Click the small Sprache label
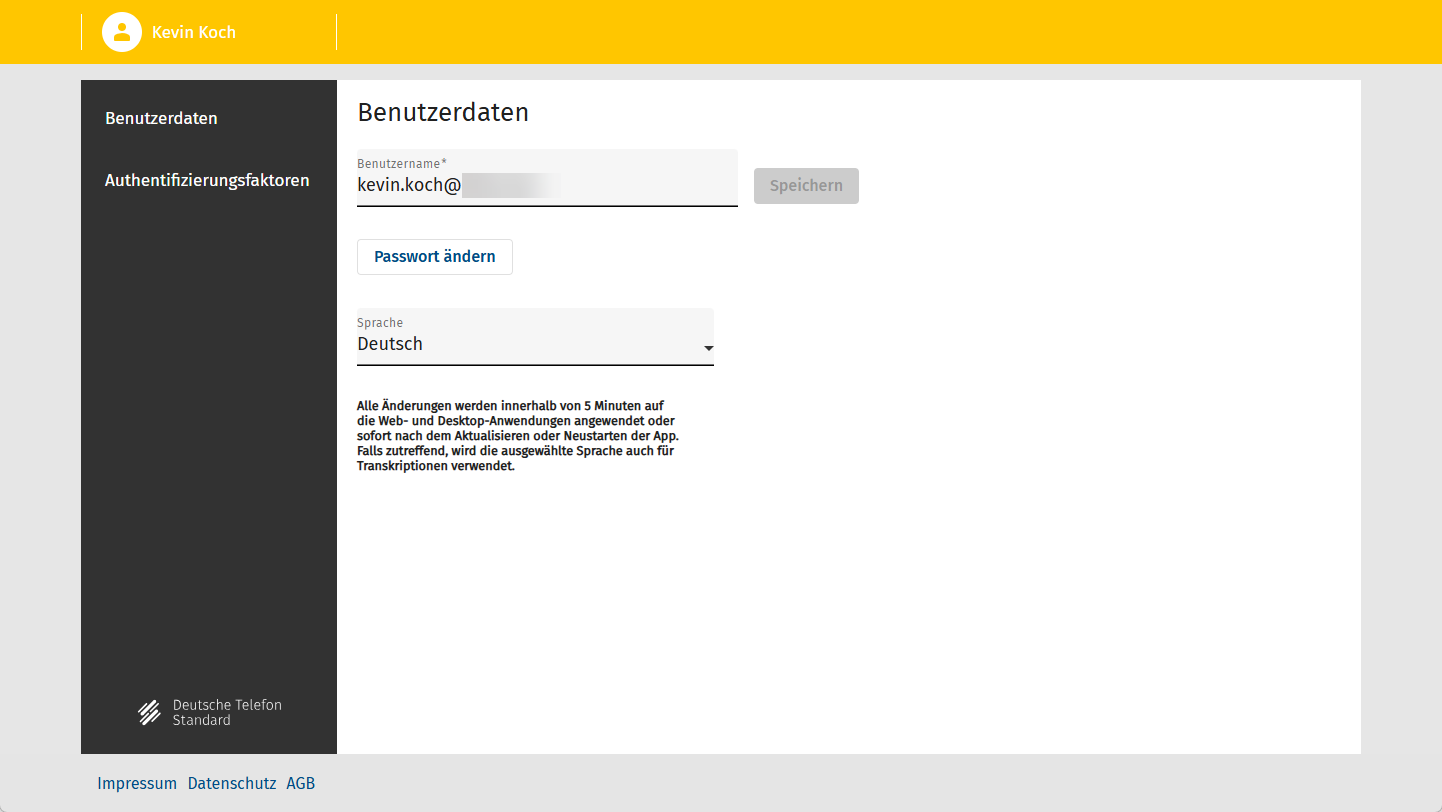 (x=380, y=323)
